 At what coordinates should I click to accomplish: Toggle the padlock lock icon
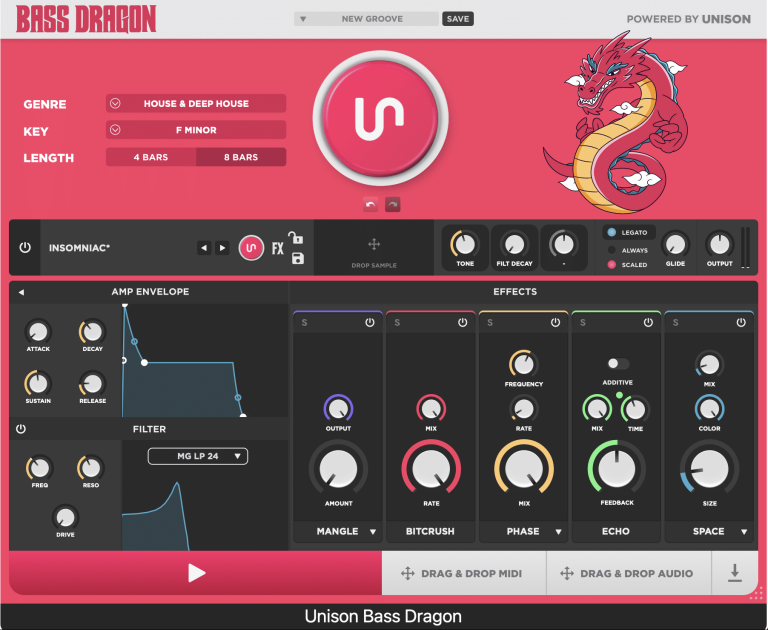click(x=296, y=238)
